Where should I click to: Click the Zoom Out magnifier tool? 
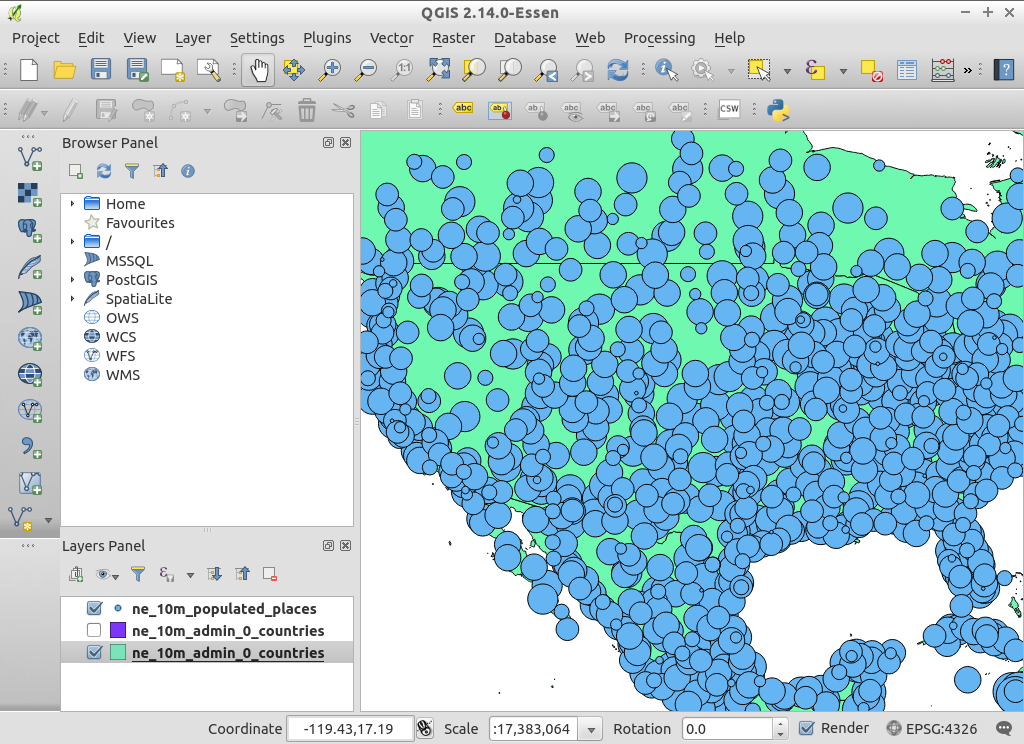[x=366, y=69]
